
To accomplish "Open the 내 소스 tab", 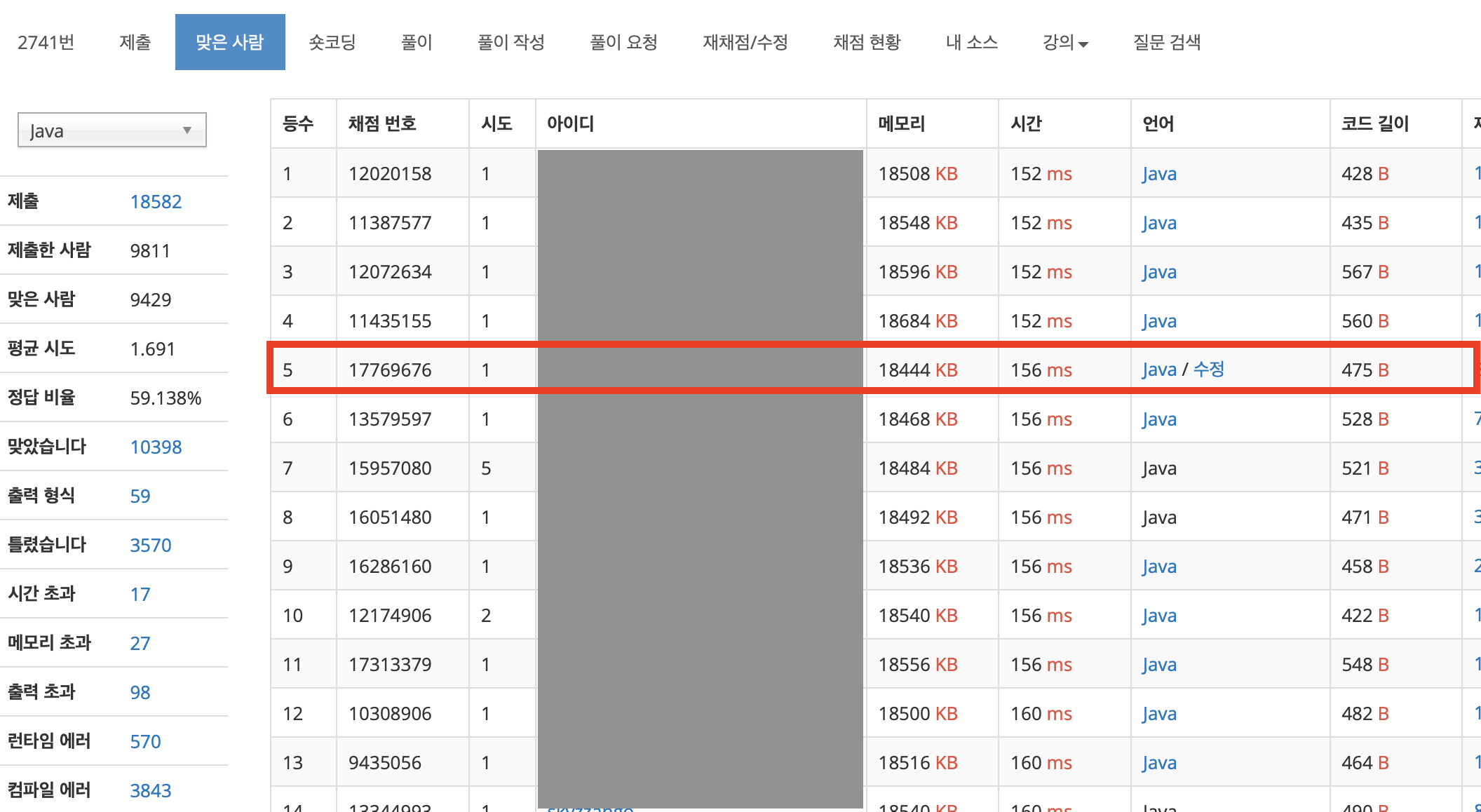I will click(x=971, y=43).
